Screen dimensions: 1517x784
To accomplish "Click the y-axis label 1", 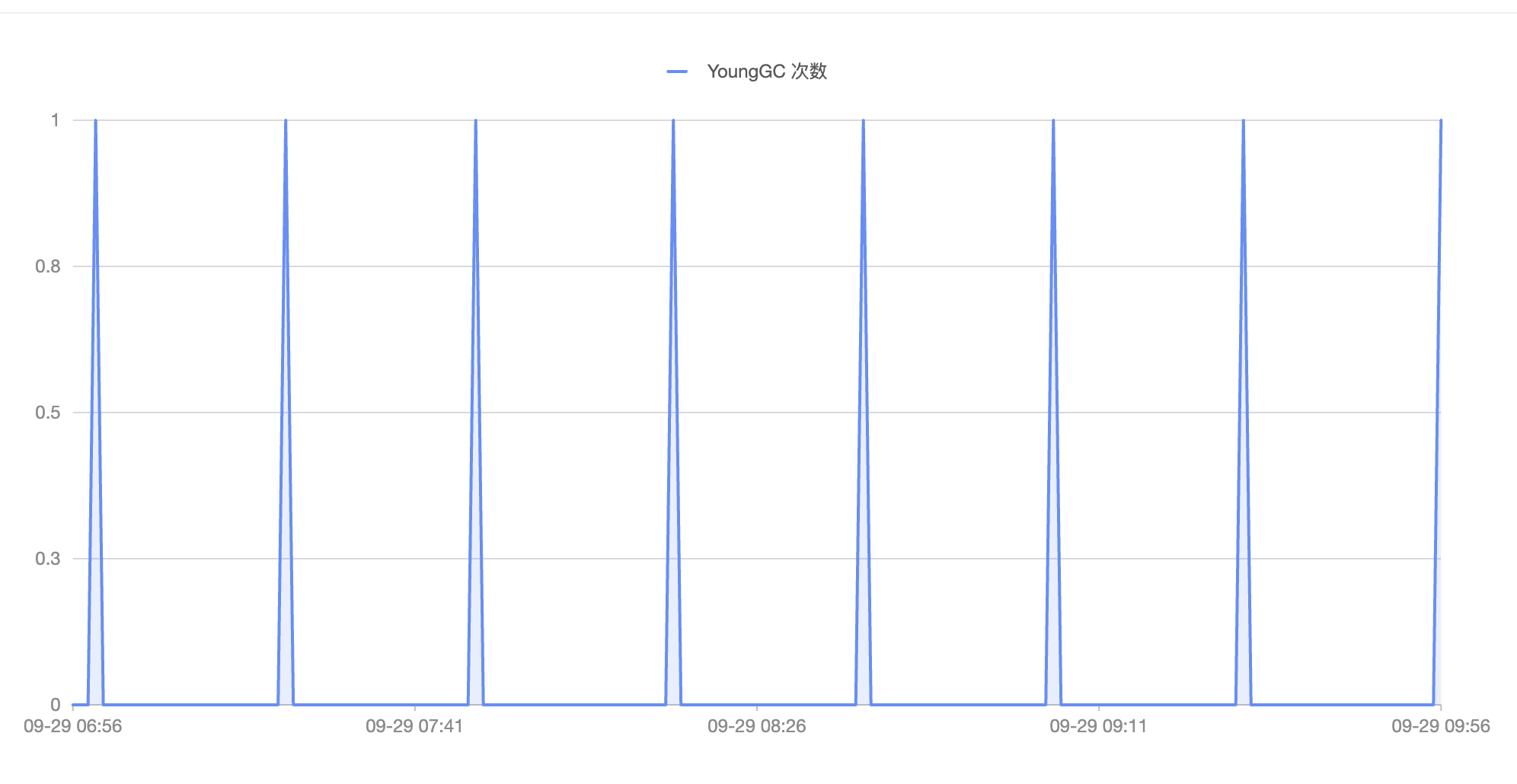I will [x=55, y=120].
